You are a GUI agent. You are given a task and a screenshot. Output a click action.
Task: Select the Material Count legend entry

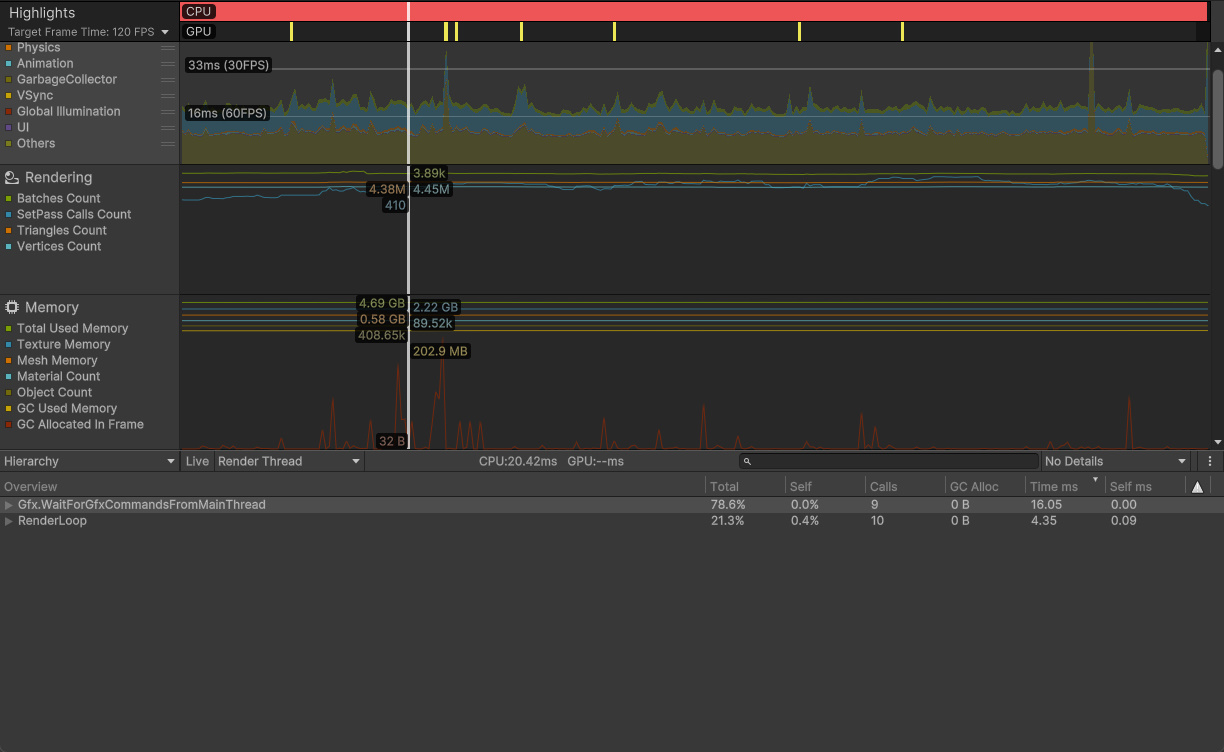58,376
